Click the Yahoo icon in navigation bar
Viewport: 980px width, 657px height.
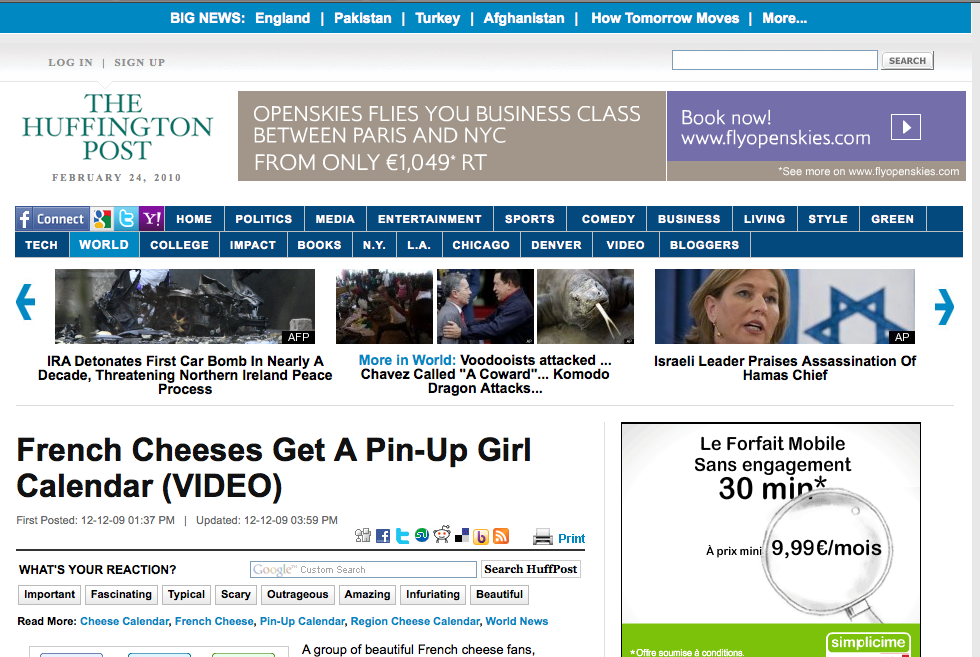tap(152, 219)
